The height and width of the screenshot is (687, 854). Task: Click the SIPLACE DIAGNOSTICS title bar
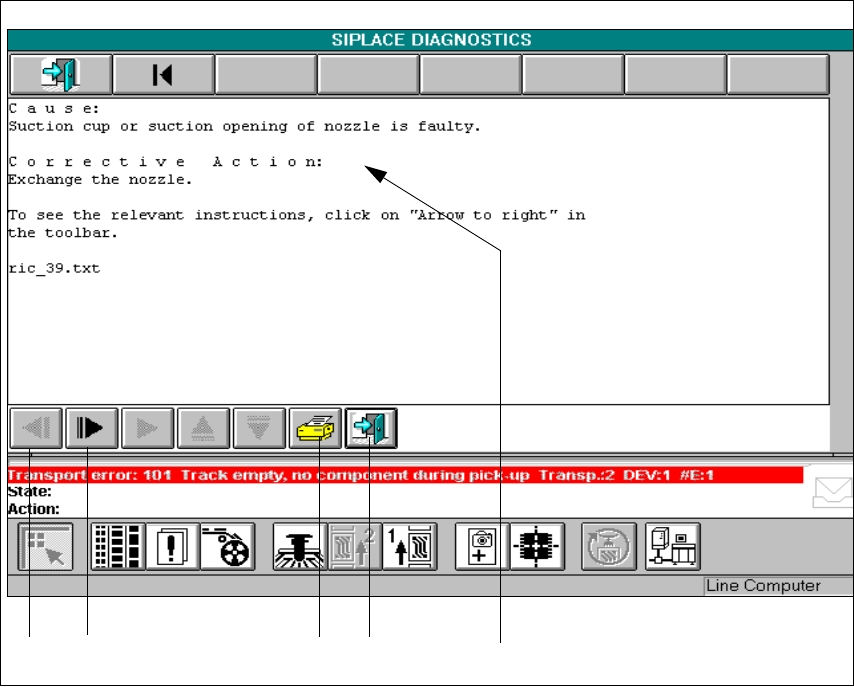pyautogui.click(x=430, y=40)
